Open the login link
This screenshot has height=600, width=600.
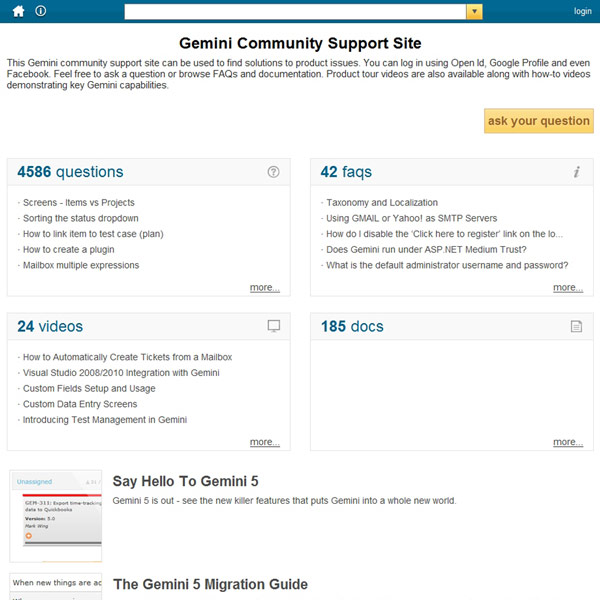582,11
